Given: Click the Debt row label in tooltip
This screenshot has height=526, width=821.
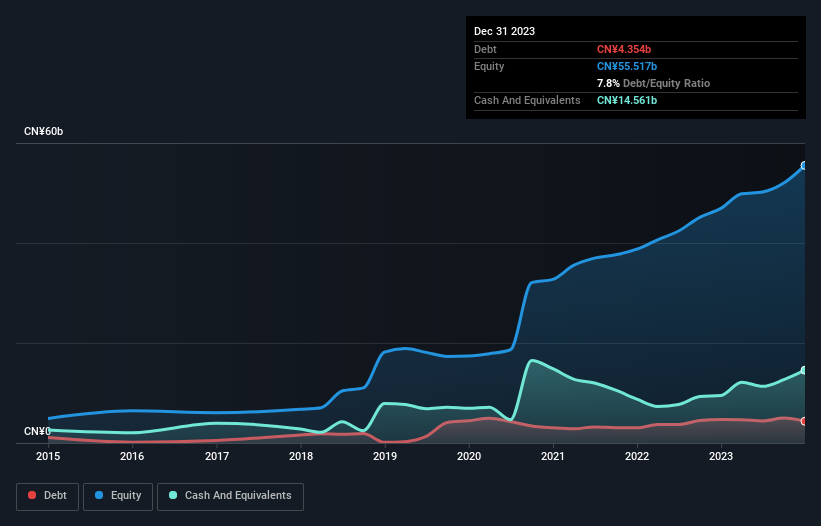Looking at the screenshot, I should [485, 49].
